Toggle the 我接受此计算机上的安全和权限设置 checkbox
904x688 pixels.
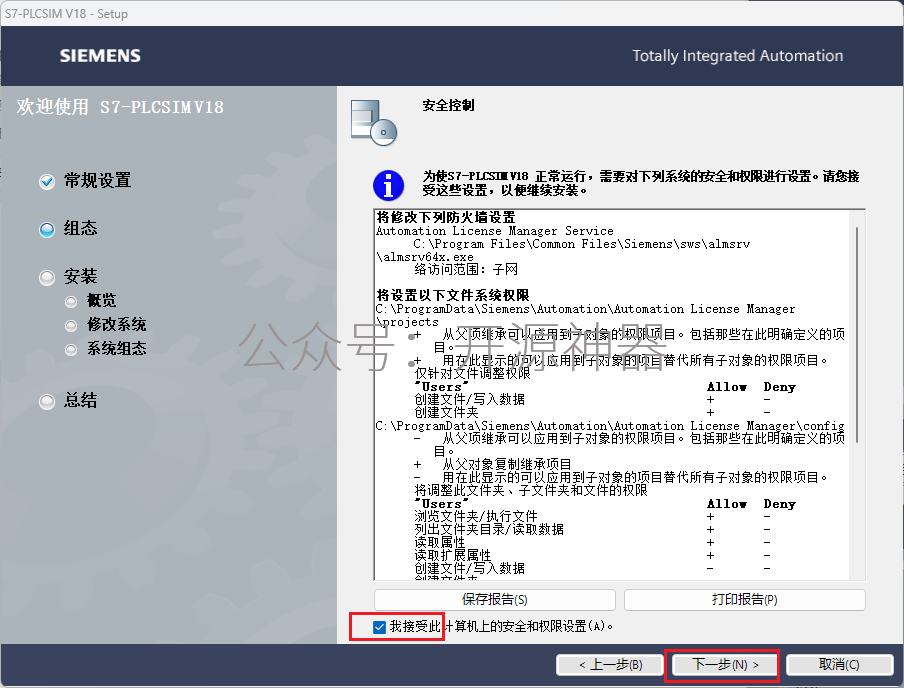pos(379,627)
